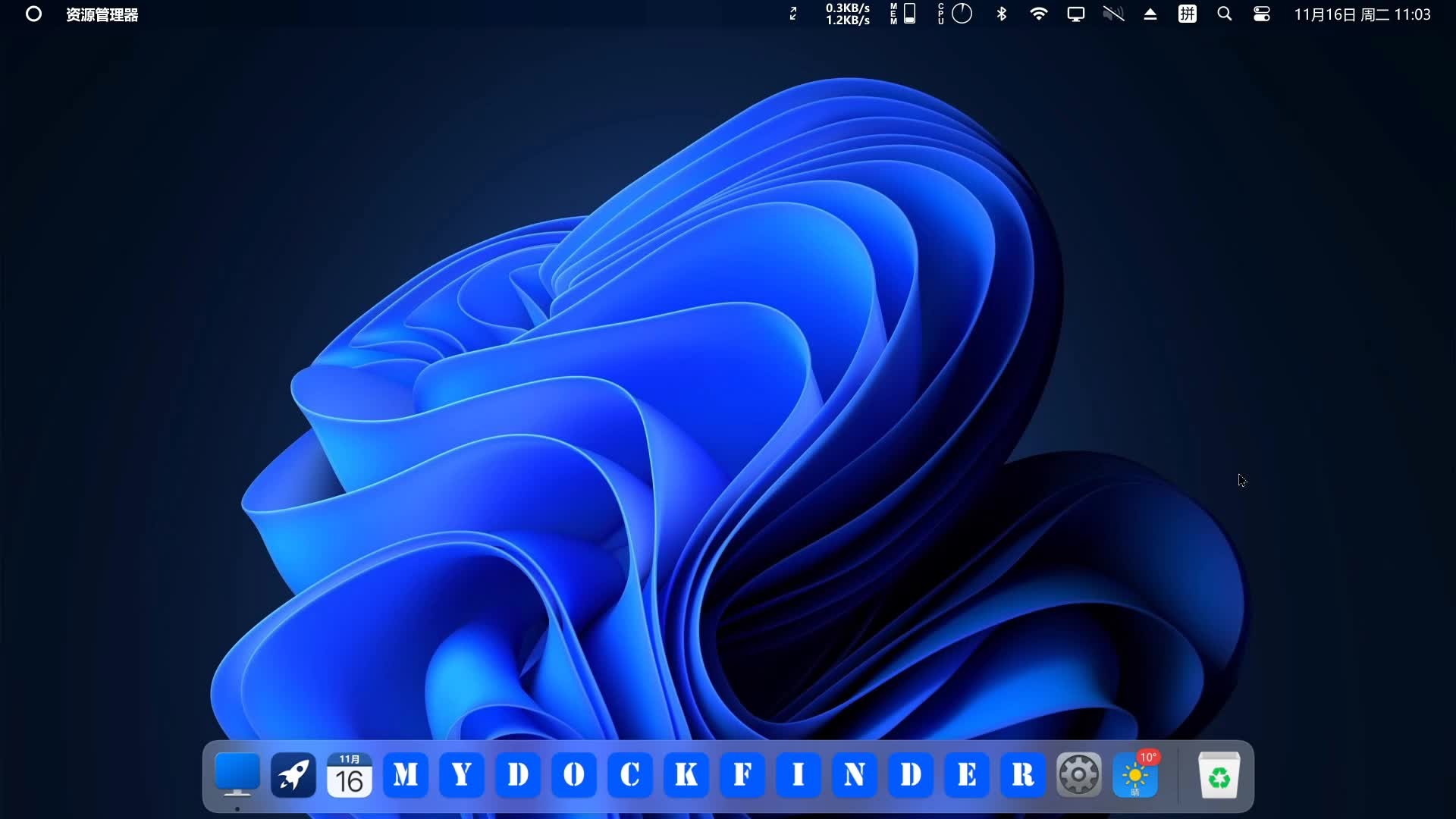Open the gear settings icon in dock
This screenshot has height=819, width=1456.
(x=1078, y=775)
